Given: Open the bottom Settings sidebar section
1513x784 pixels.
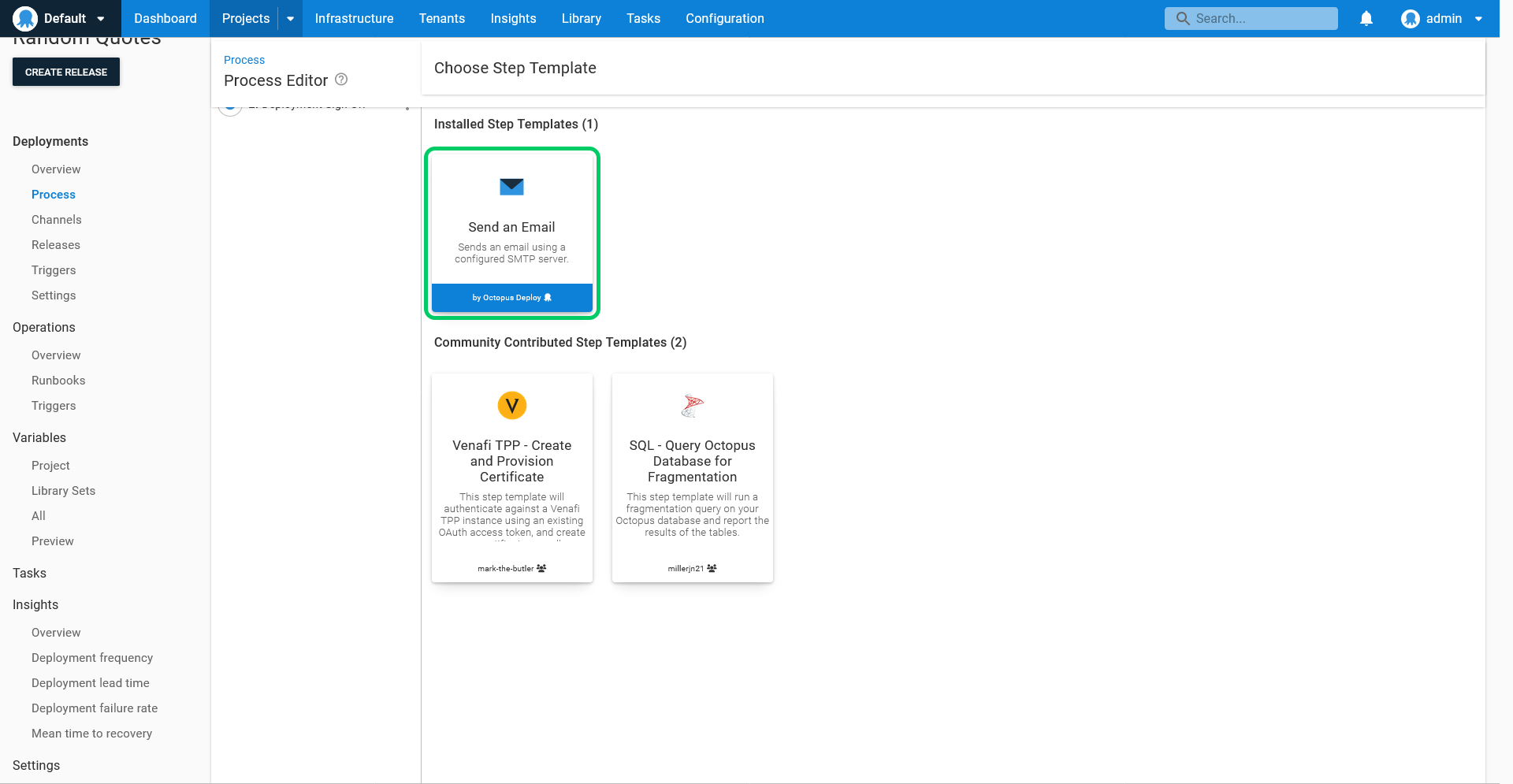Looking at the screenshot, I should [36, 765].
